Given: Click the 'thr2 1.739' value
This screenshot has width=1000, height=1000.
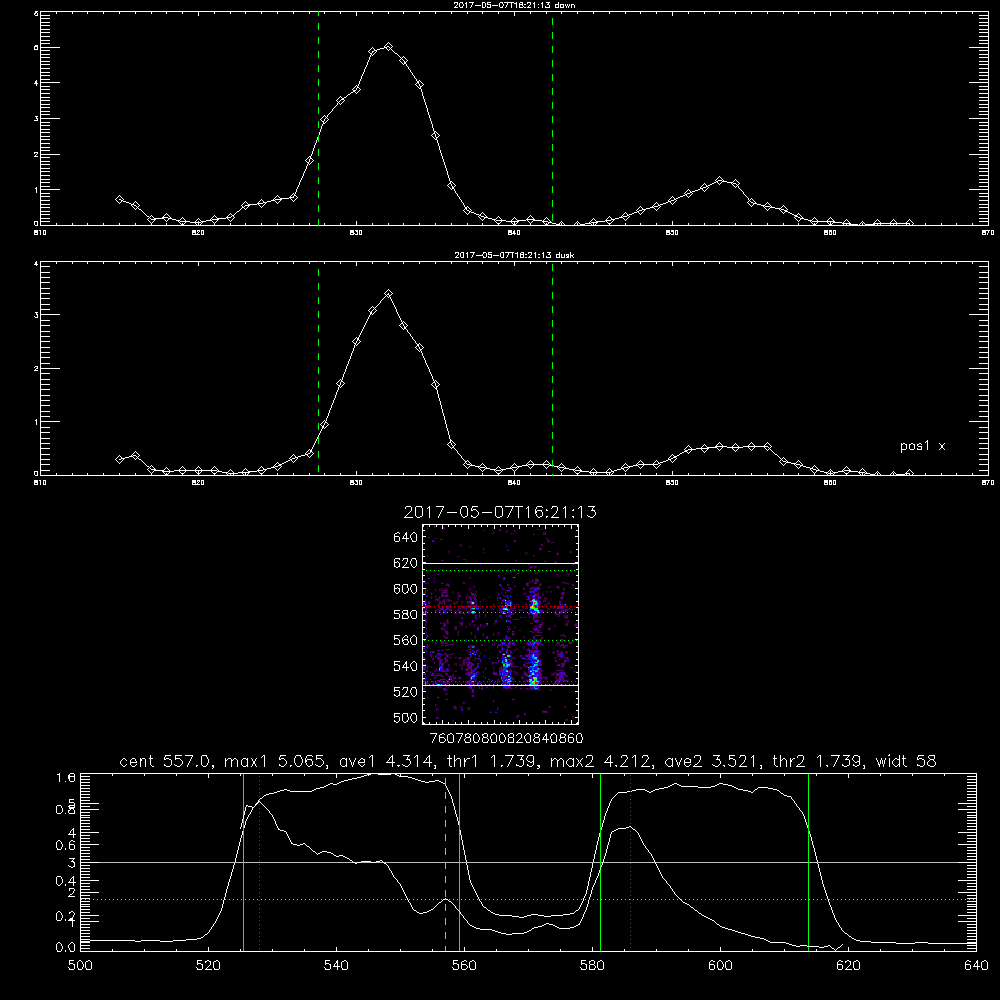Looking at the screenshot, I should pos(819,761).
